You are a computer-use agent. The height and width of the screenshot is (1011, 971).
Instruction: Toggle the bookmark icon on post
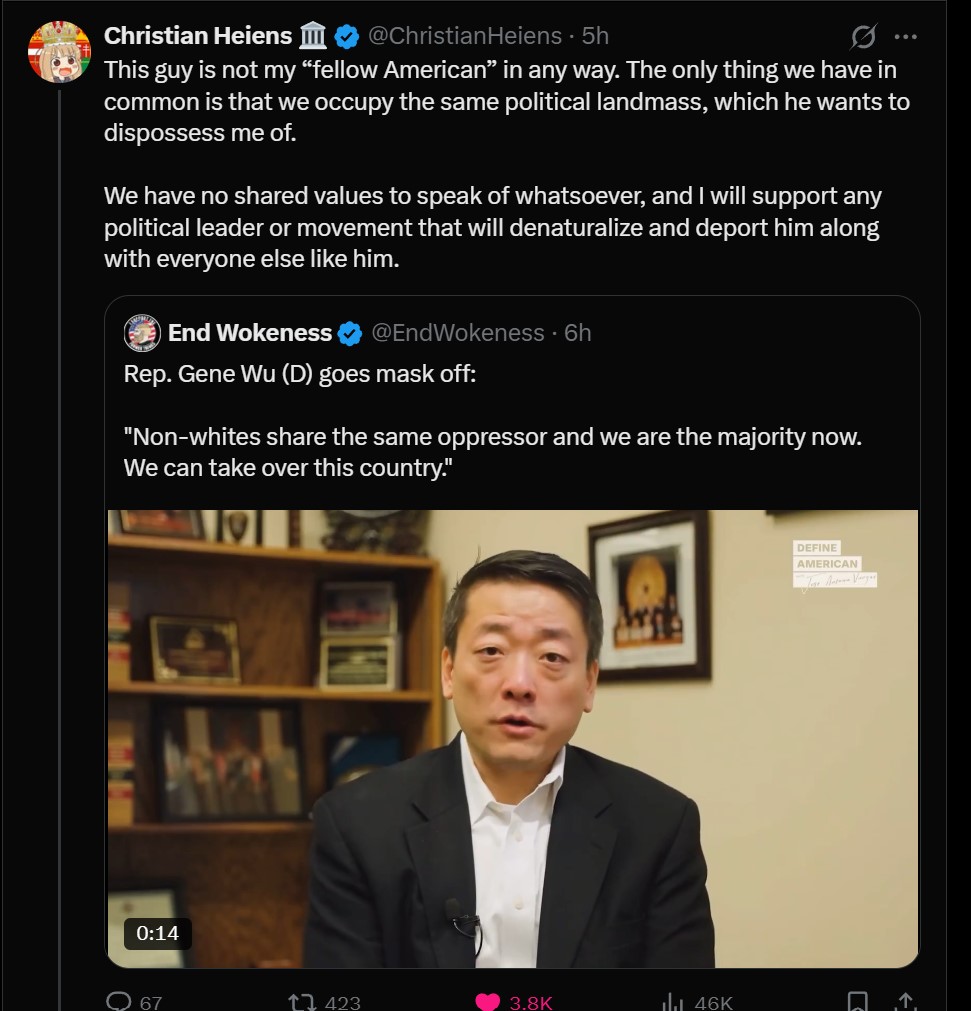coord(858,1001)
